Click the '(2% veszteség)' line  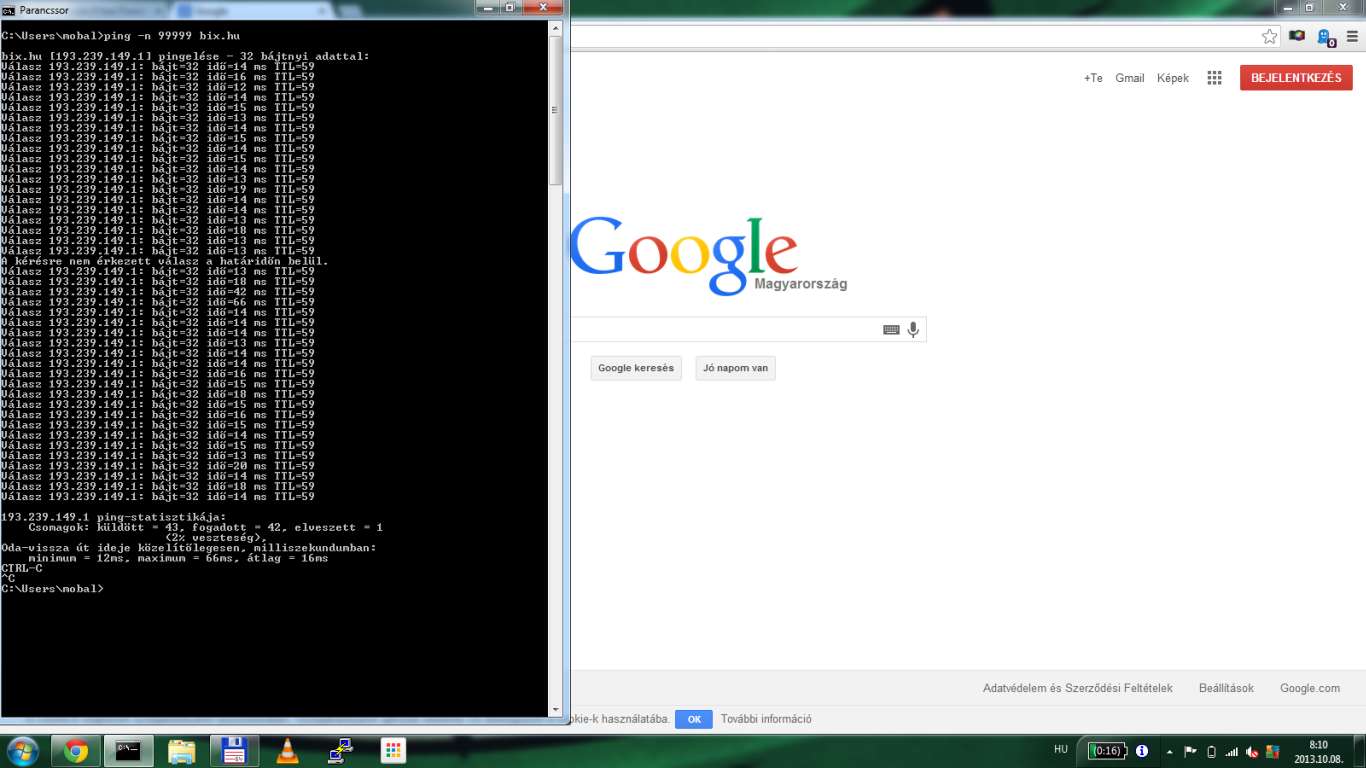point(215,538)
